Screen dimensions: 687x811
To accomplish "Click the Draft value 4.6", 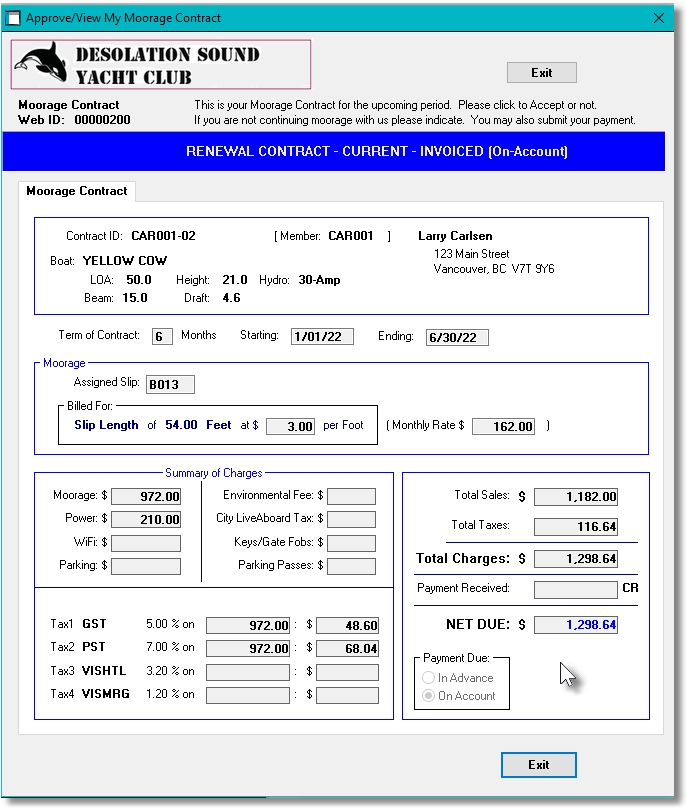I will point(231,298).
